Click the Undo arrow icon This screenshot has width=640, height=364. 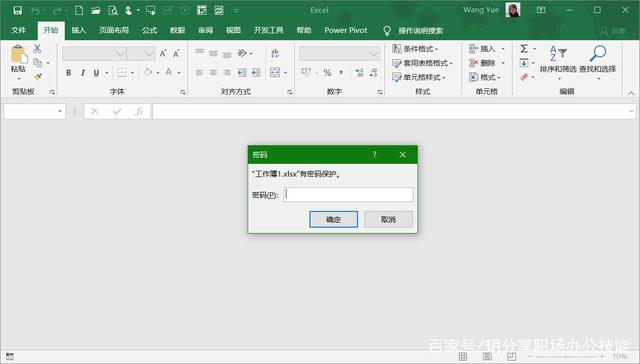[x=36, y=11]
